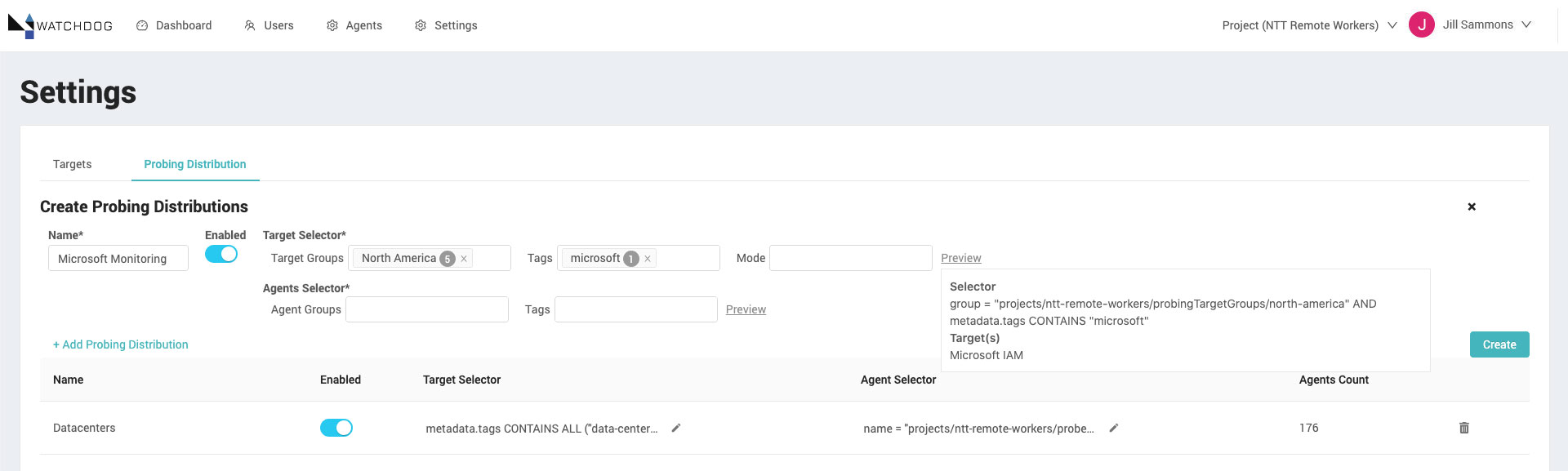The height and width of the screenshot is (471, 1568).
Task: Click Add Probing Distribution link
Action: (x=121, y=344)
